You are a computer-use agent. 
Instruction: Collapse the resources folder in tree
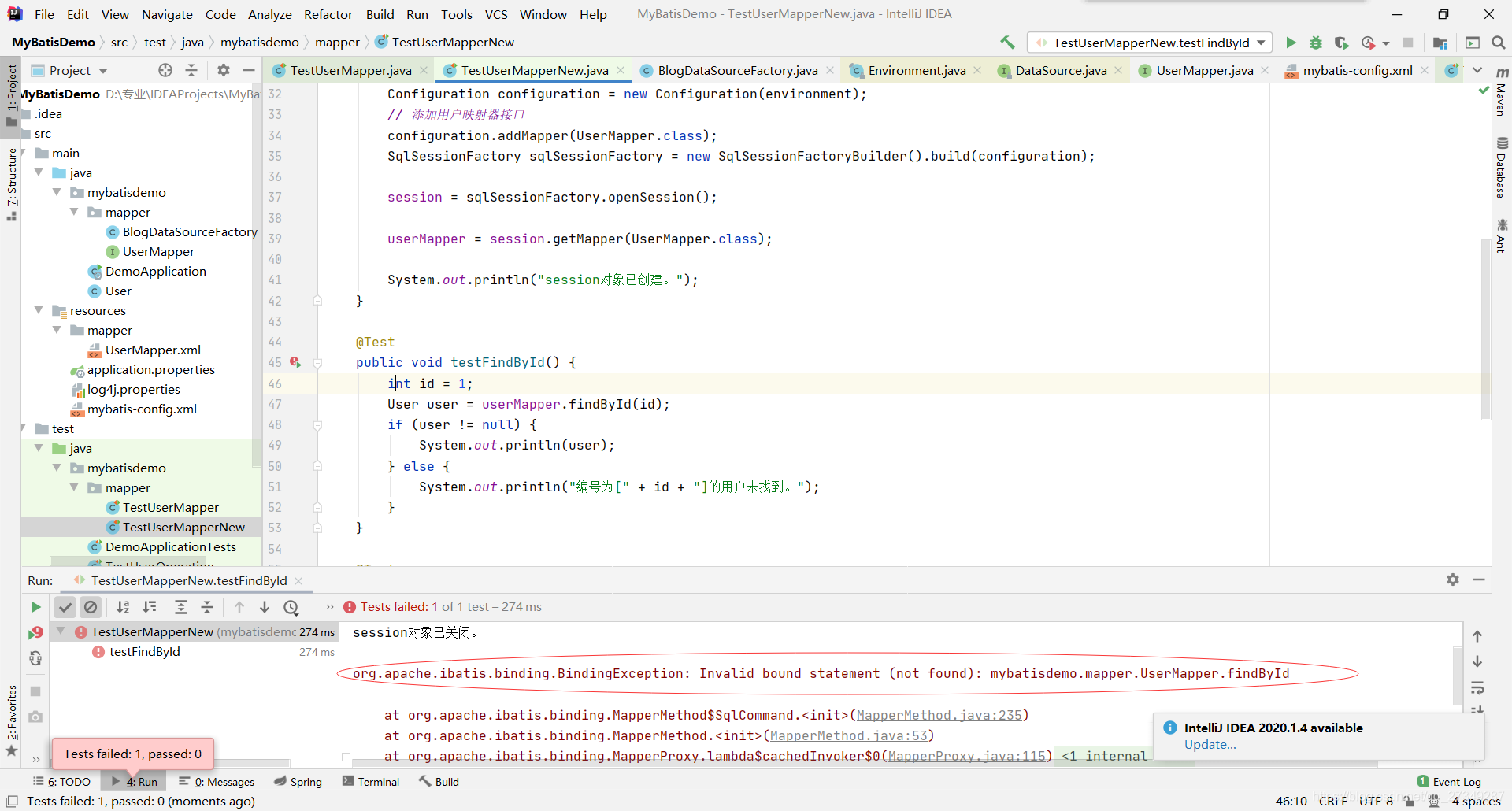tap(39, 310)
